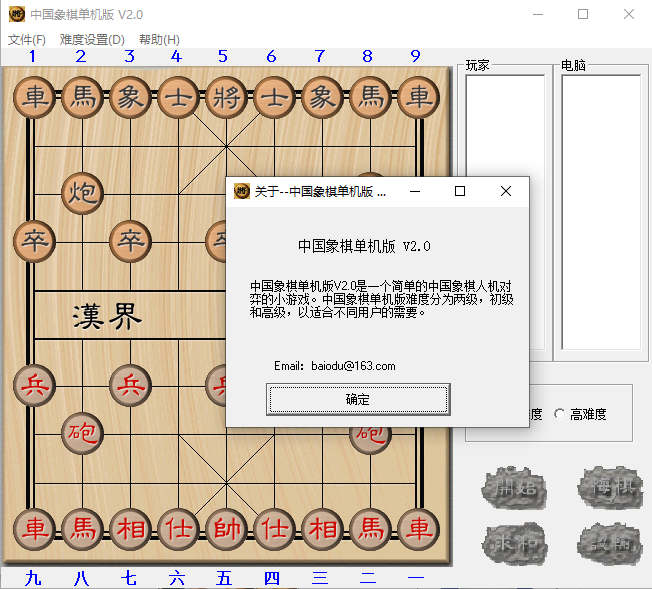Choose the 高难度 difficulty option
The width and height of the screenshot is (652, 589).
click(560, 414)
